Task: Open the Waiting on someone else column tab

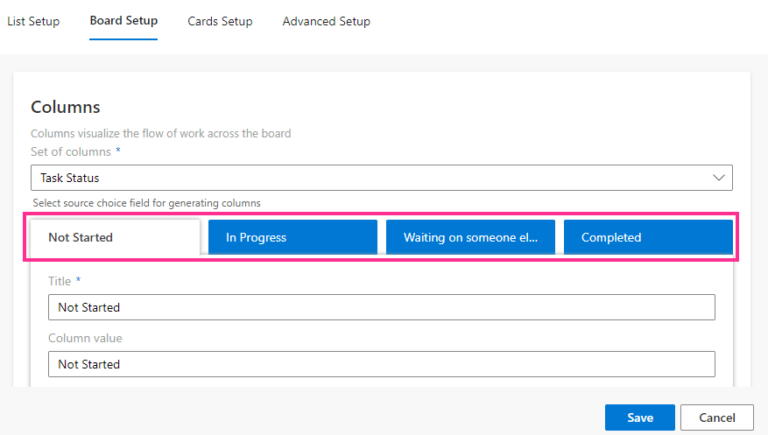Action: point(470,237)
